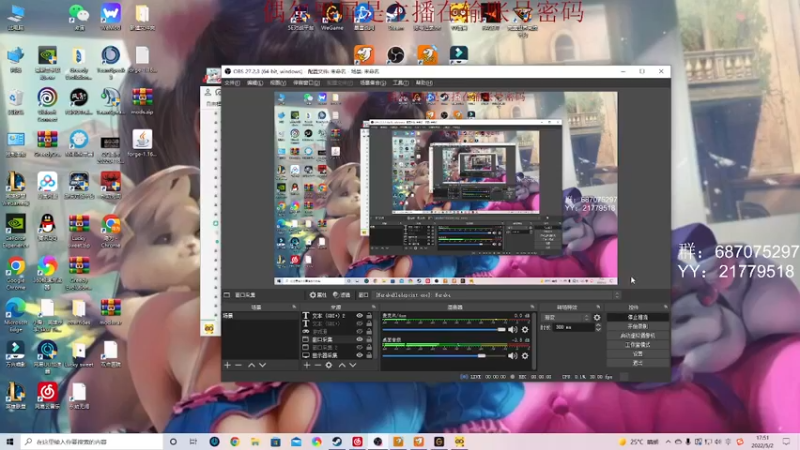
Task: Open the 工具(T) menu
Action: (x=401, y=83)
